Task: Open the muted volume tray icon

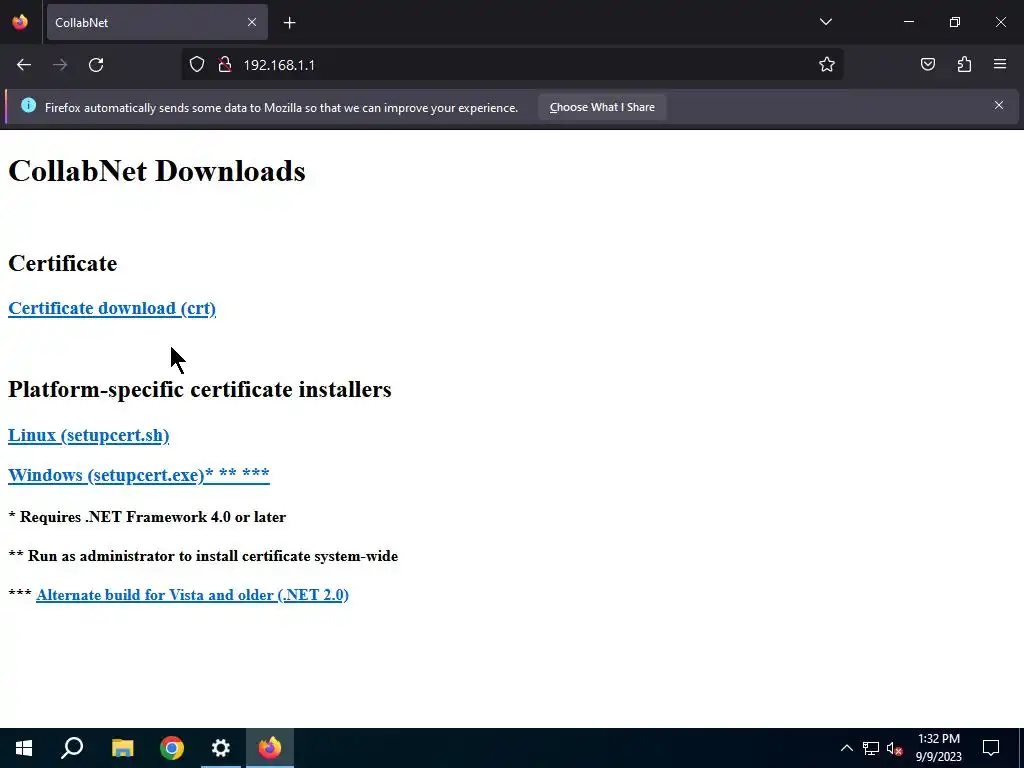Action: (x=894, y=748)
